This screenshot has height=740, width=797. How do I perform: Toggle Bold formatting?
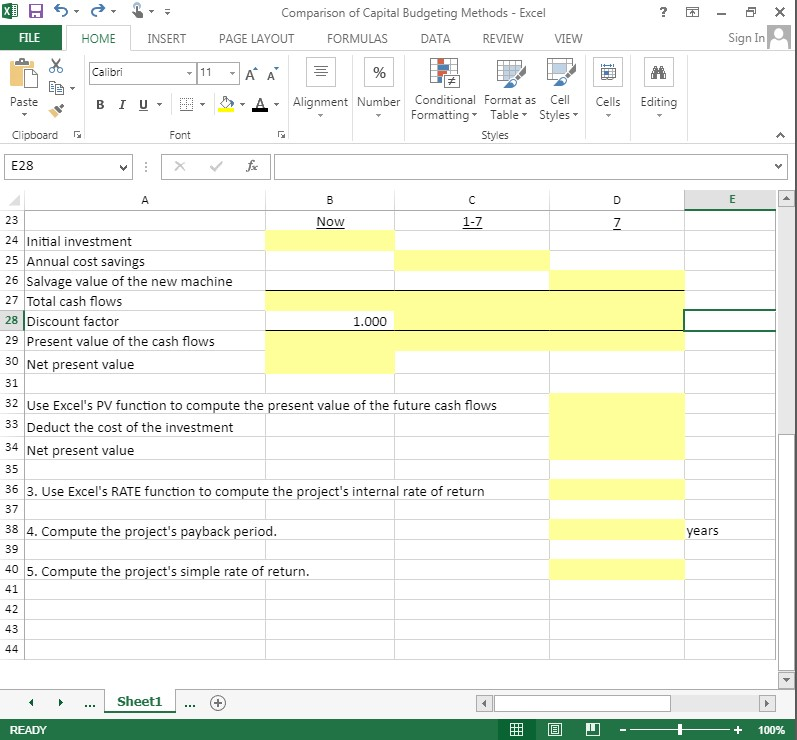point(100,105)
